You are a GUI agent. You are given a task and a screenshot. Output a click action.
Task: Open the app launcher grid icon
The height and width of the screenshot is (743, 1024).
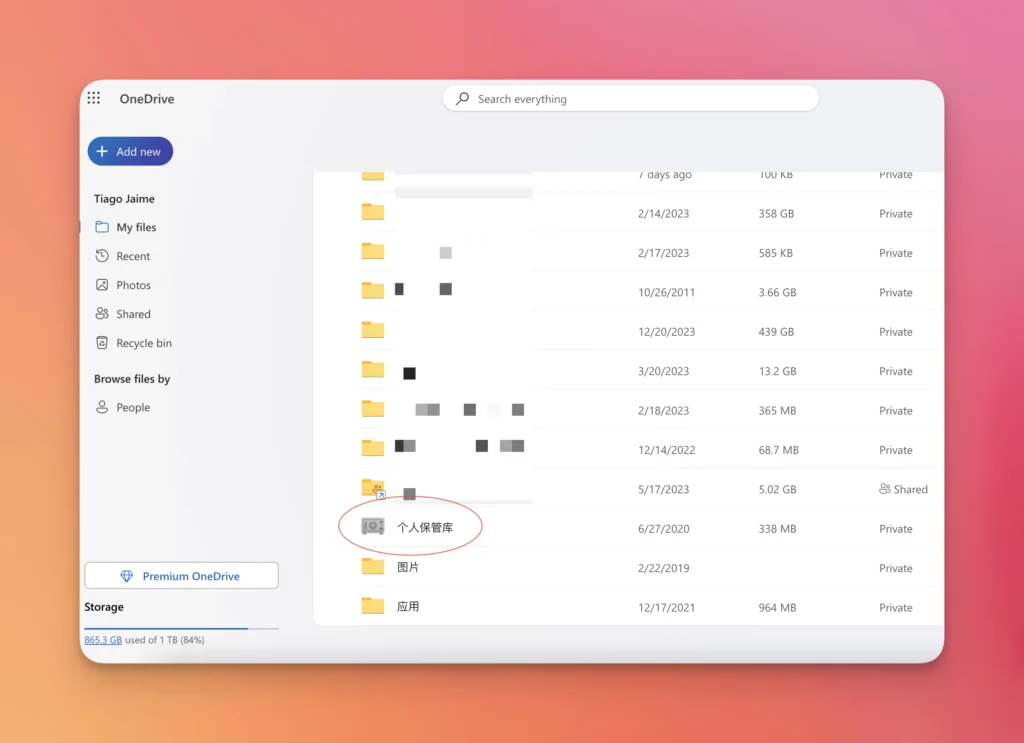[93, 98]
